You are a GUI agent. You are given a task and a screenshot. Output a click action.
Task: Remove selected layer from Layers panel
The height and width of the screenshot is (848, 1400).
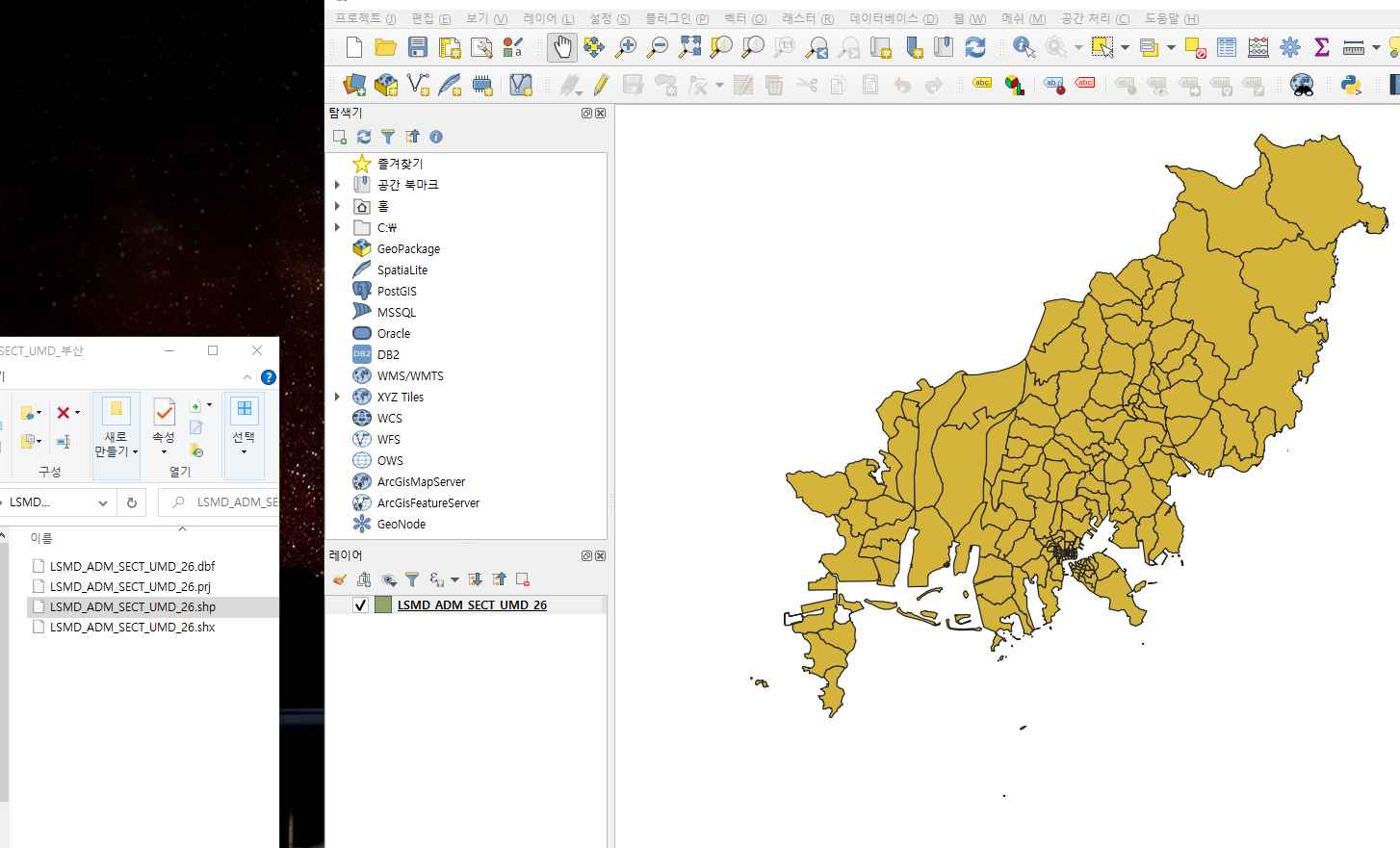click(523, 579)
